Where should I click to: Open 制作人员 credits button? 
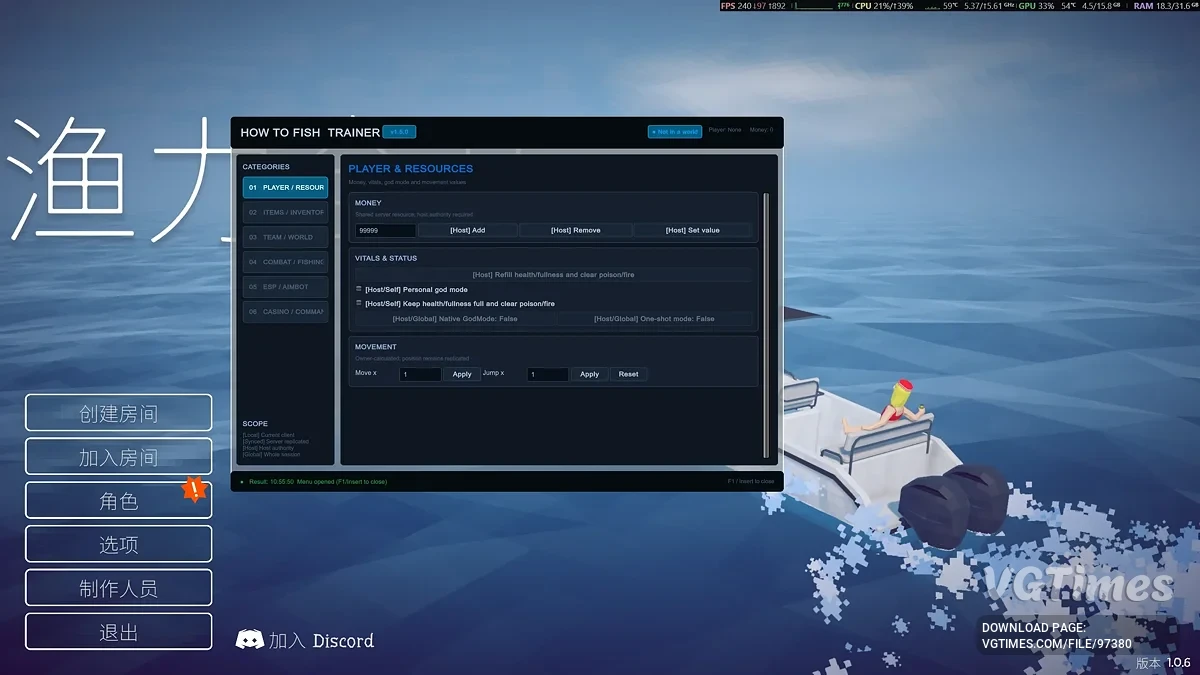pyautogui.click(x=119, y=589)
